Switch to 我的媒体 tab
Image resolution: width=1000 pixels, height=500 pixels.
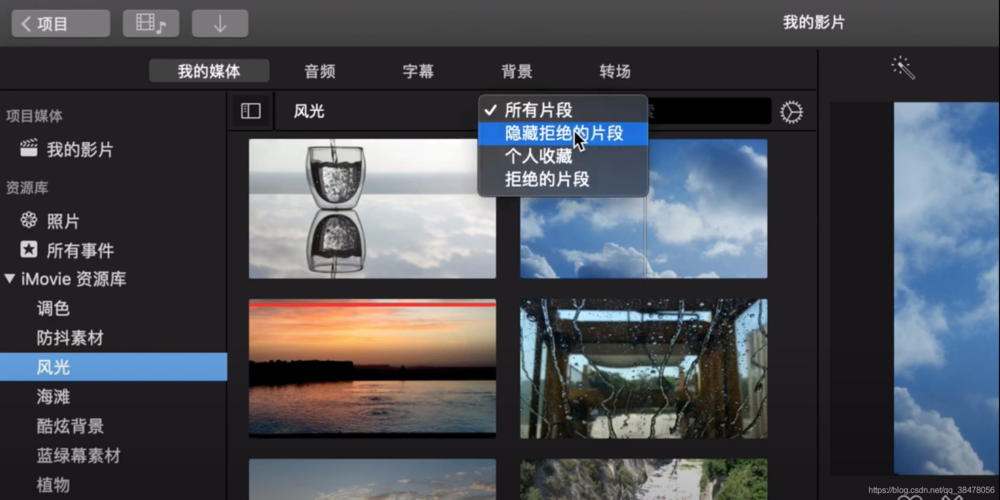tap(209, 71)
